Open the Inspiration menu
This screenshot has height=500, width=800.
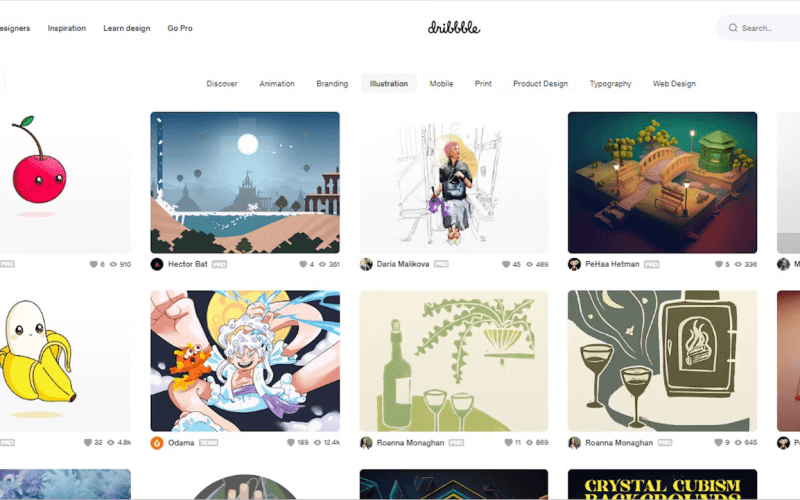(67, 28)
